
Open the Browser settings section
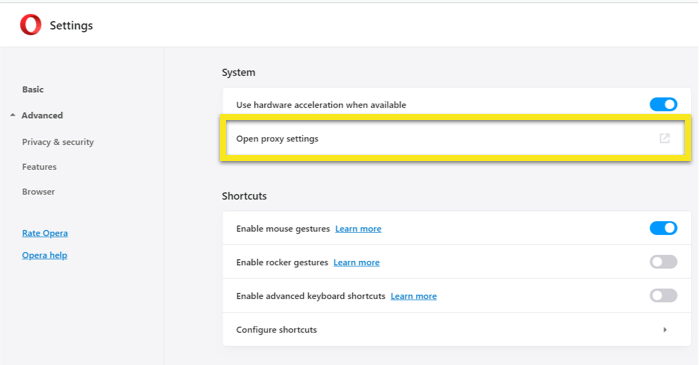click(x=38, y=192)
